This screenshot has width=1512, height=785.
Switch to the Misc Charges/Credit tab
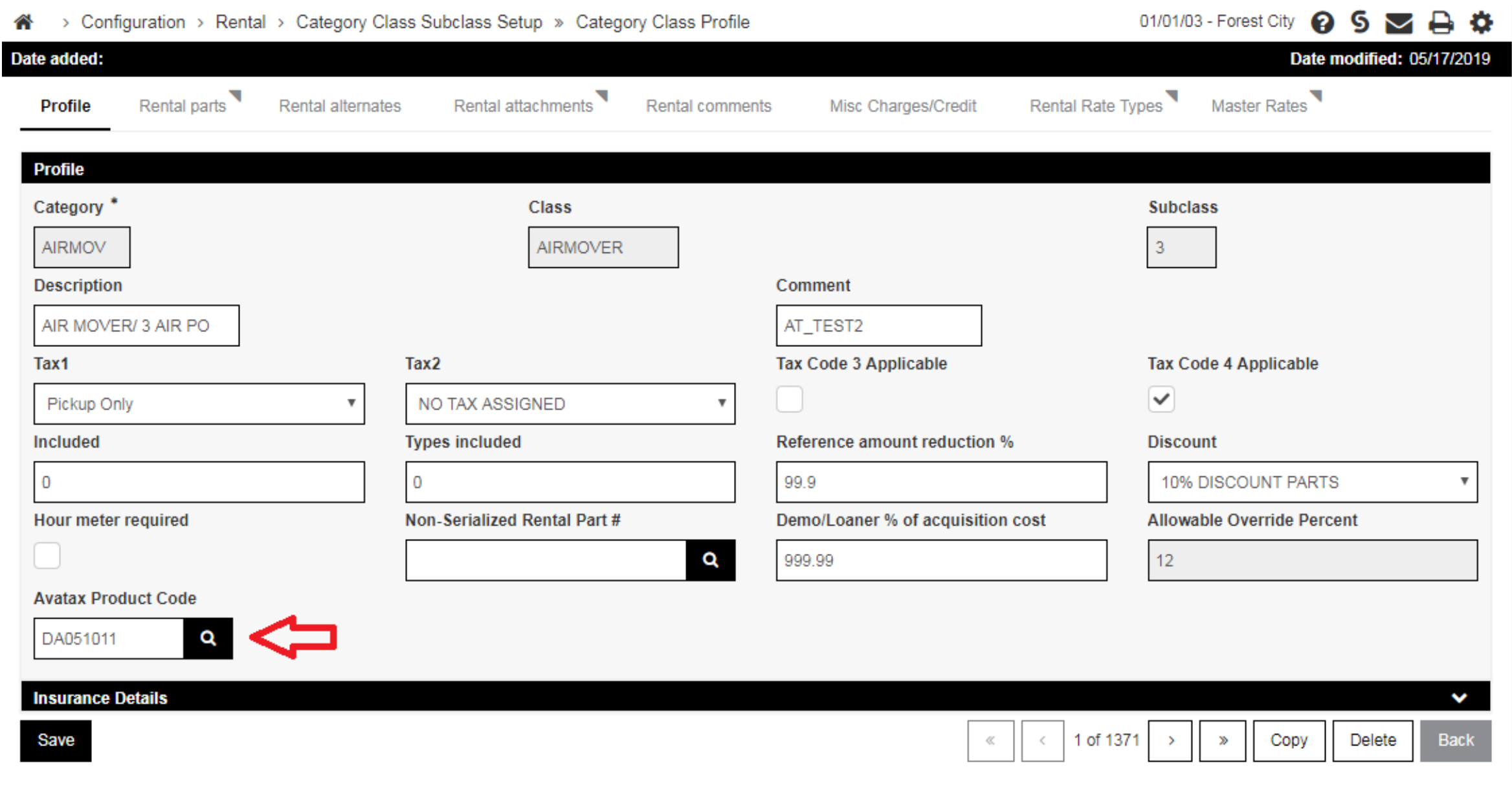click(x=903, y=106)
